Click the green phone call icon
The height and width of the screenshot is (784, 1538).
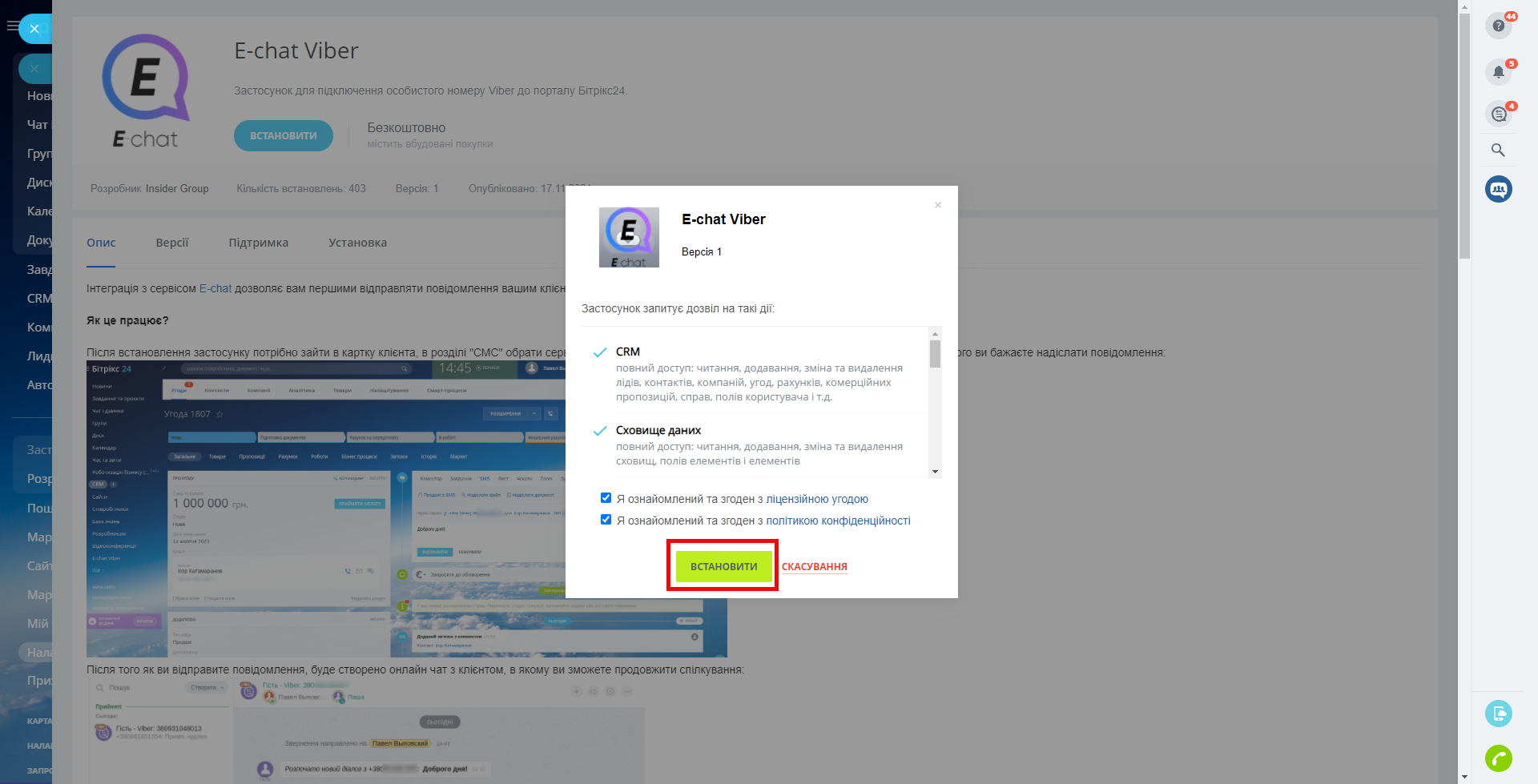coord(1499,758)
